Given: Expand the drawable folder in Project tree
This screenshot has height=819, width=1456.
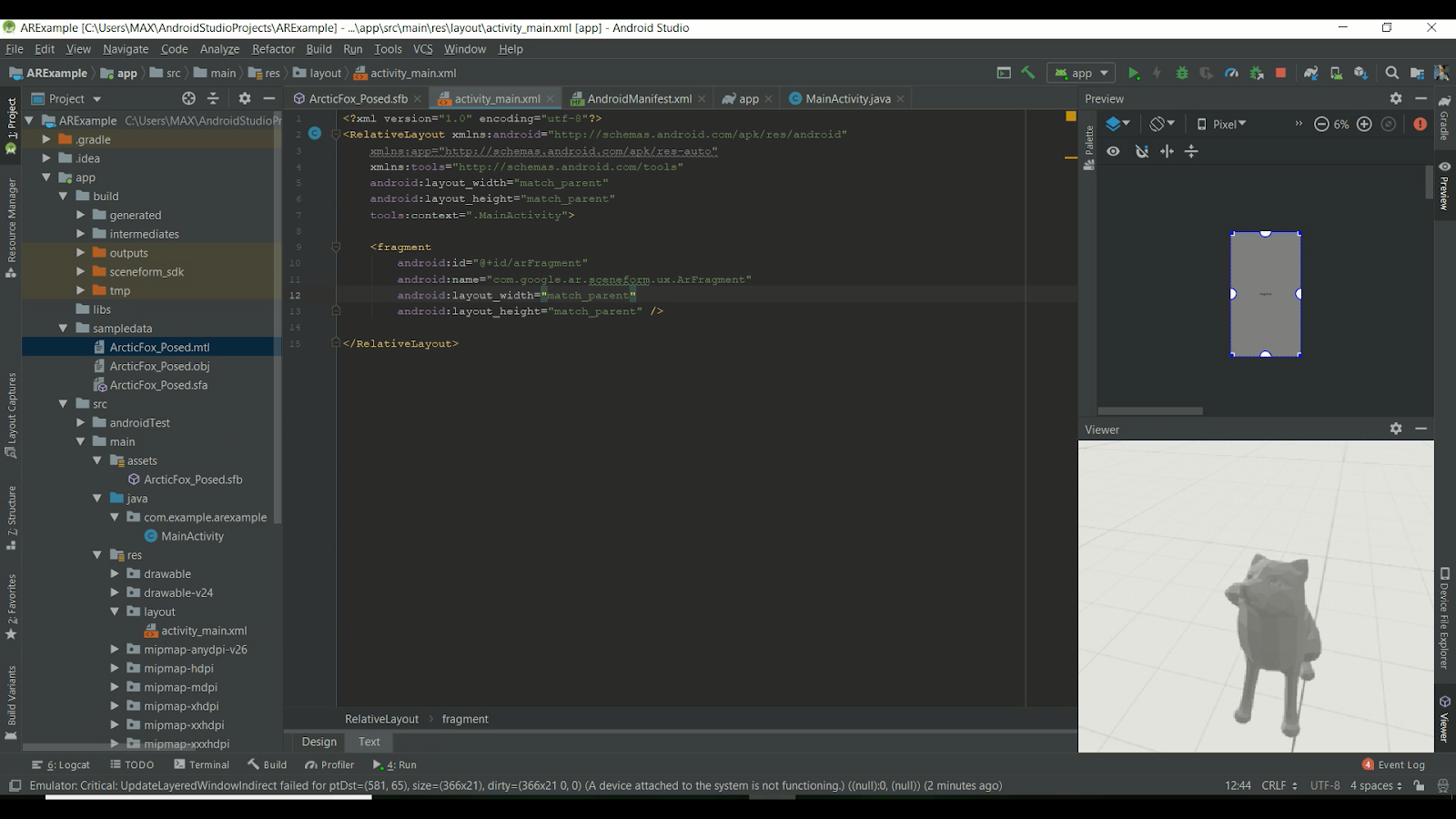Looking at the screenshot, I should (x=115, y=573).
